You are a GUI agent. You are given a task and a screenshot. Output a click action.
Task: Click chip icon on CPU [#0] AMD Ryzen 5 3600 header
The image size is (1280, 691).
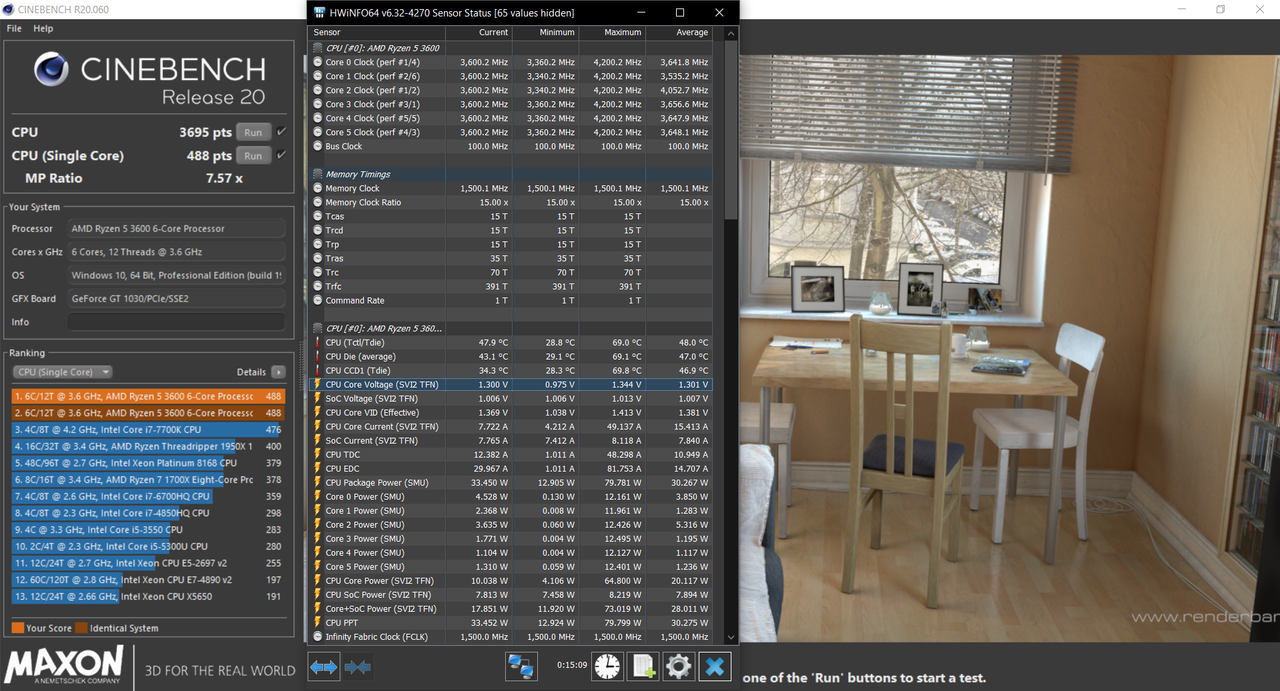tap(317, 47)
